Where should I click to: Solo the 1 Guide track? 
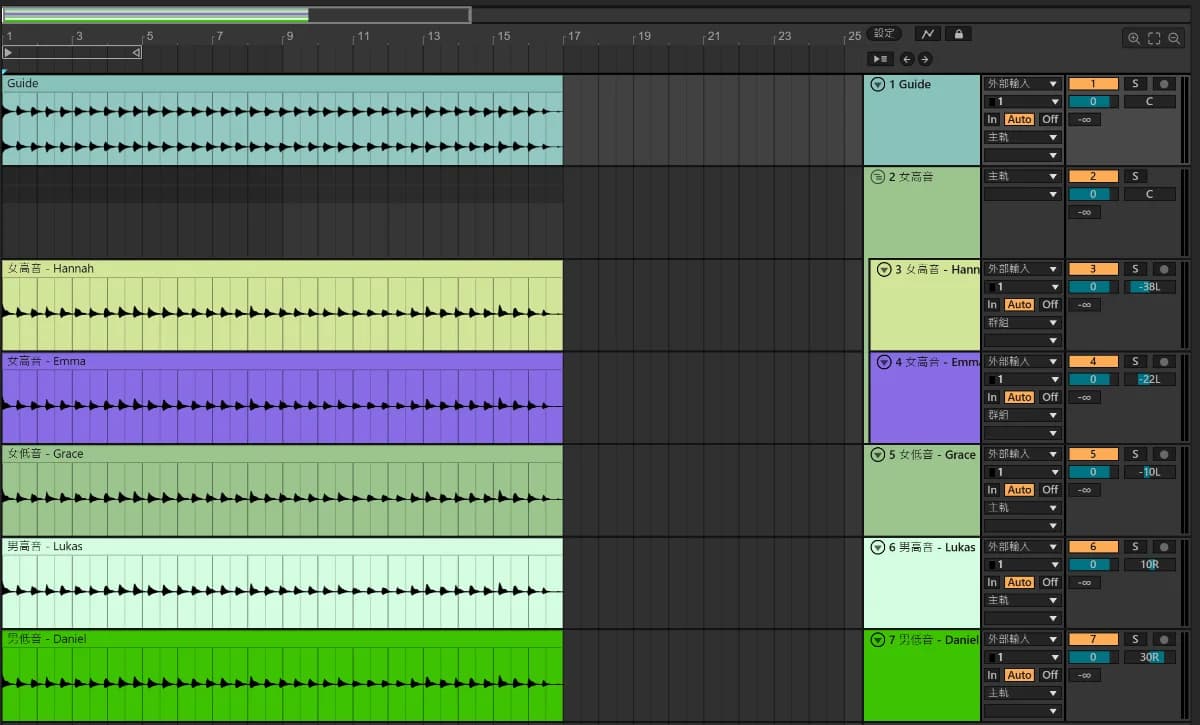pyautogui.click(x=1135, y=84)
